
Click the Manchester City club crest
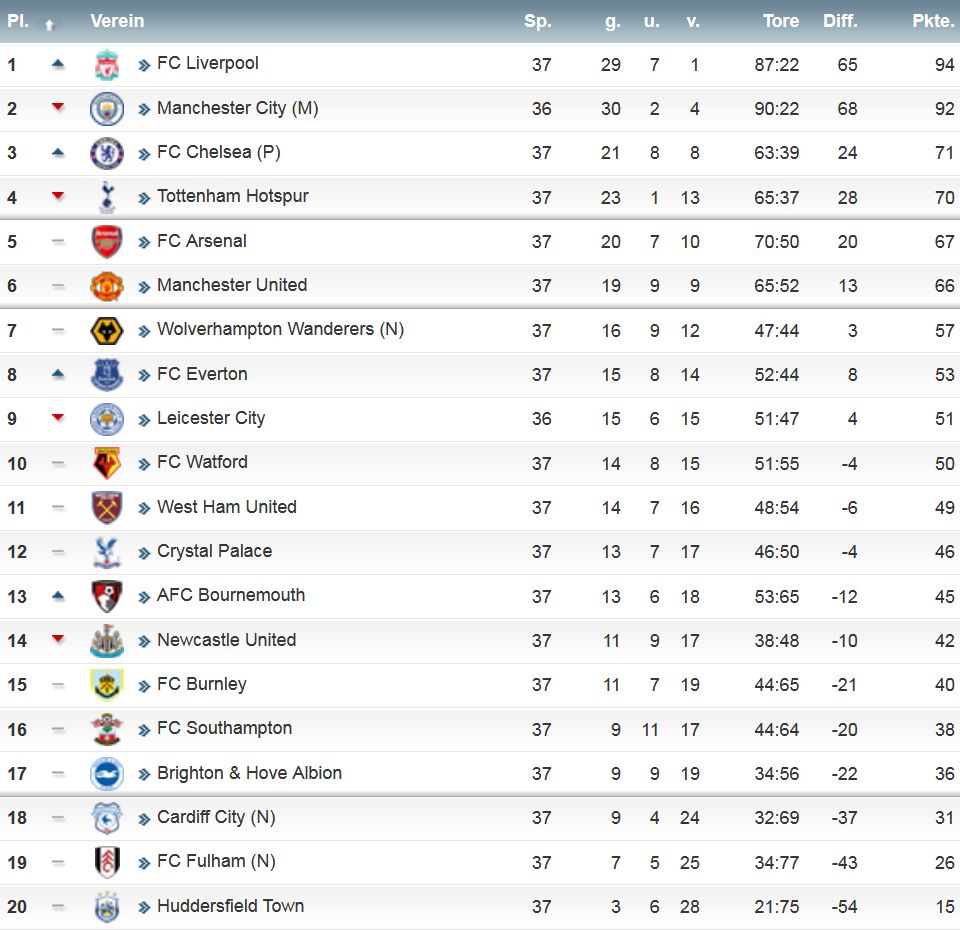tap(107, 109)
